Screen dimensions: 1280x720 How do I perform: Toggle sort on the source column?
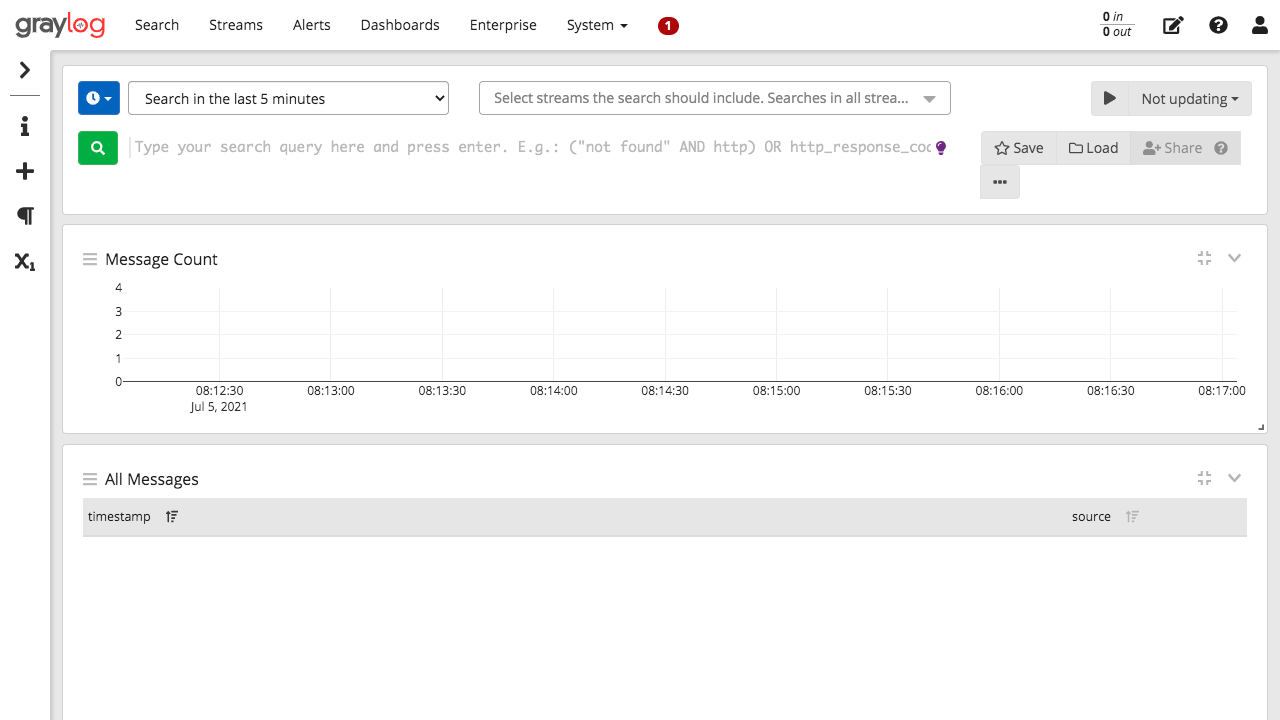(x=1132, y=517)
